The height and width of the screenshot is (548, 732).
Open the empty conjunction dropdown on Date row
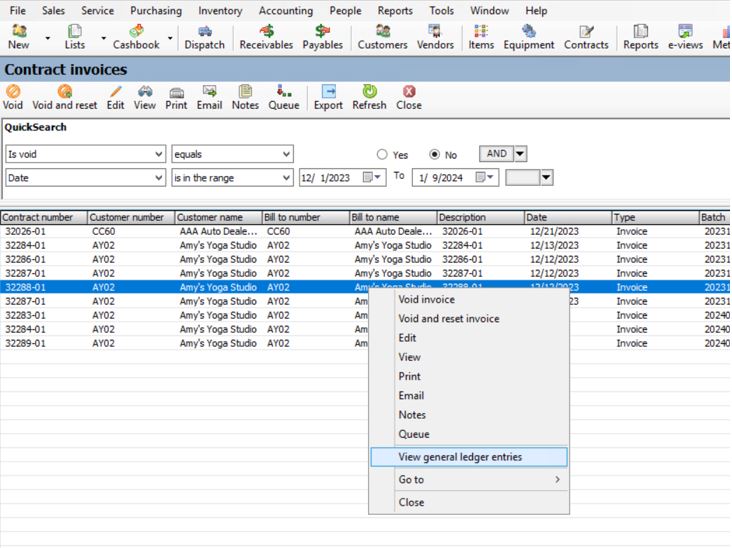(546, 177)
